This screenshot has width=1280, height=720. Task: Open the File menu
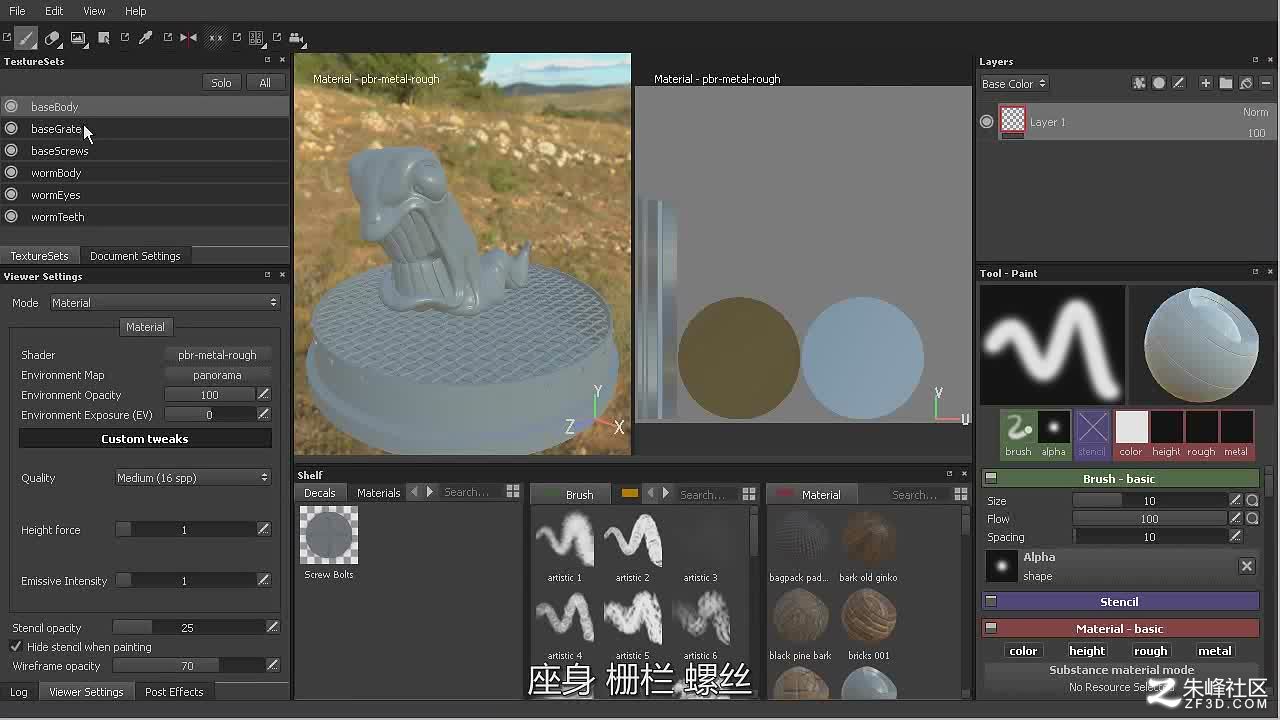click(17, 11)
